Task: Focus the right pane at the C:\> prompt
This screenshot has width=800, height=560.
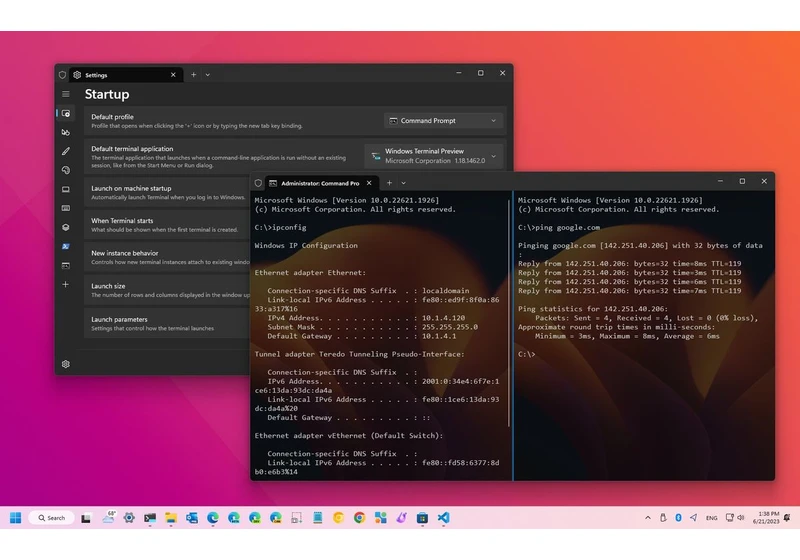Action: (x=527, y=354)
